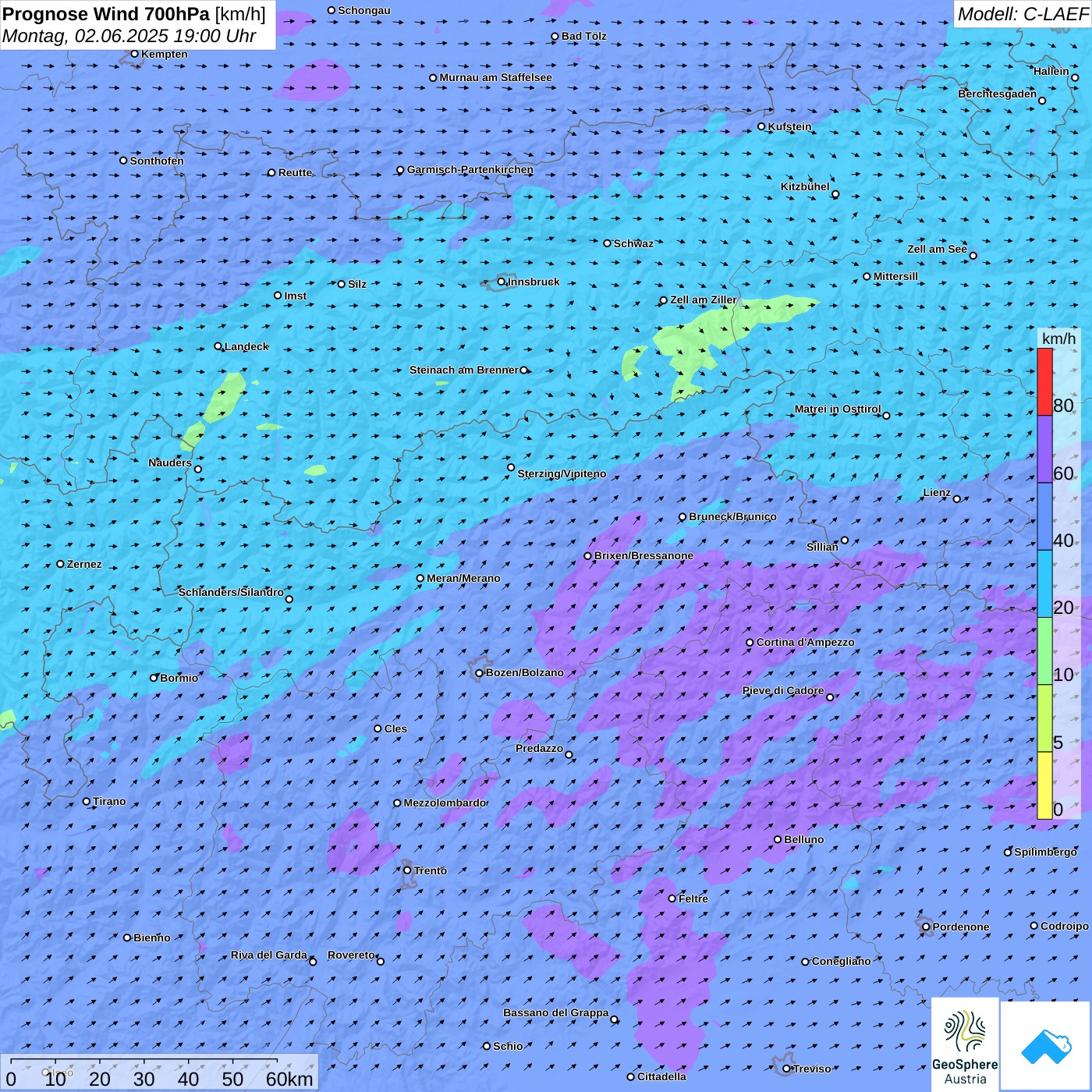This screenshot has height=1092, width=1092.
Task: Click the Kitzbühel label
Action: click(x=805, y=186)
